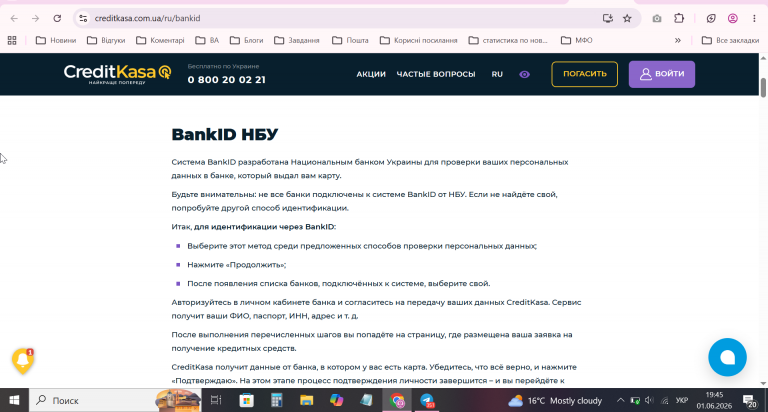This screenshot has width=768, height=412.
Task: Open the extensions puzzle icon
Action: pyautogui.click(x=679, y=19)
